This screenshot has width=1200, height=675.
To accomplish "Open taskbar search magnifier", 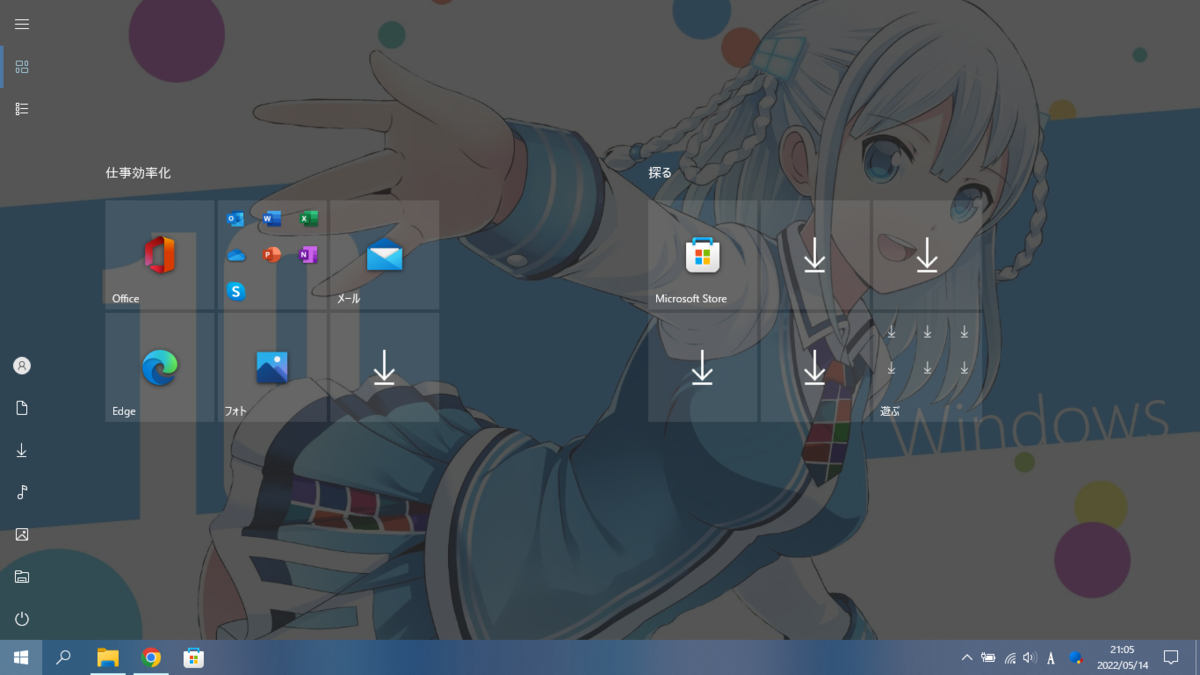I will (x=63, y=657).
